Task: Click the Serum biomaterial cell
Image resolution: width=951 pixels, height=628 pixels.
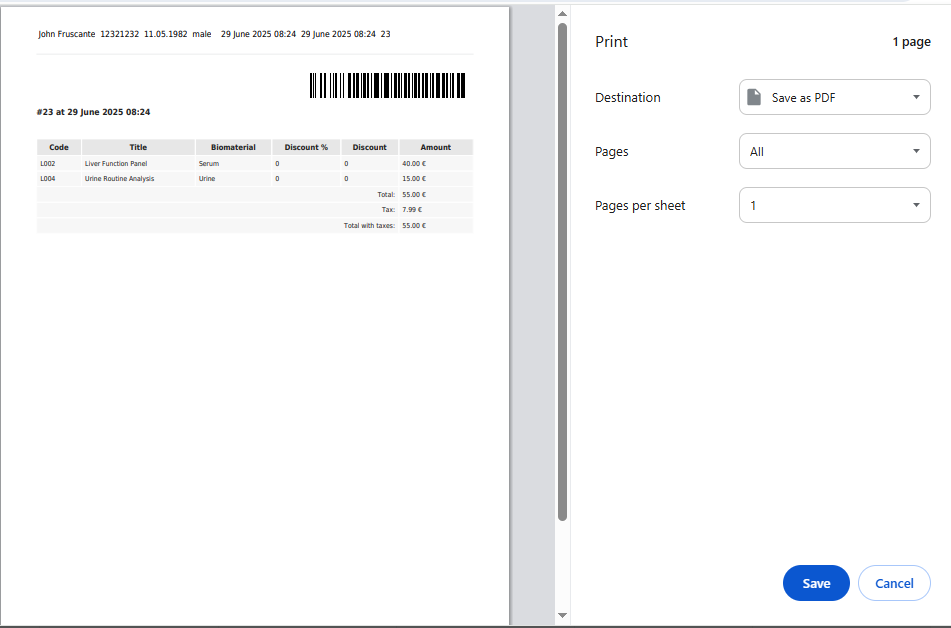Action: [x=208, y=163]
